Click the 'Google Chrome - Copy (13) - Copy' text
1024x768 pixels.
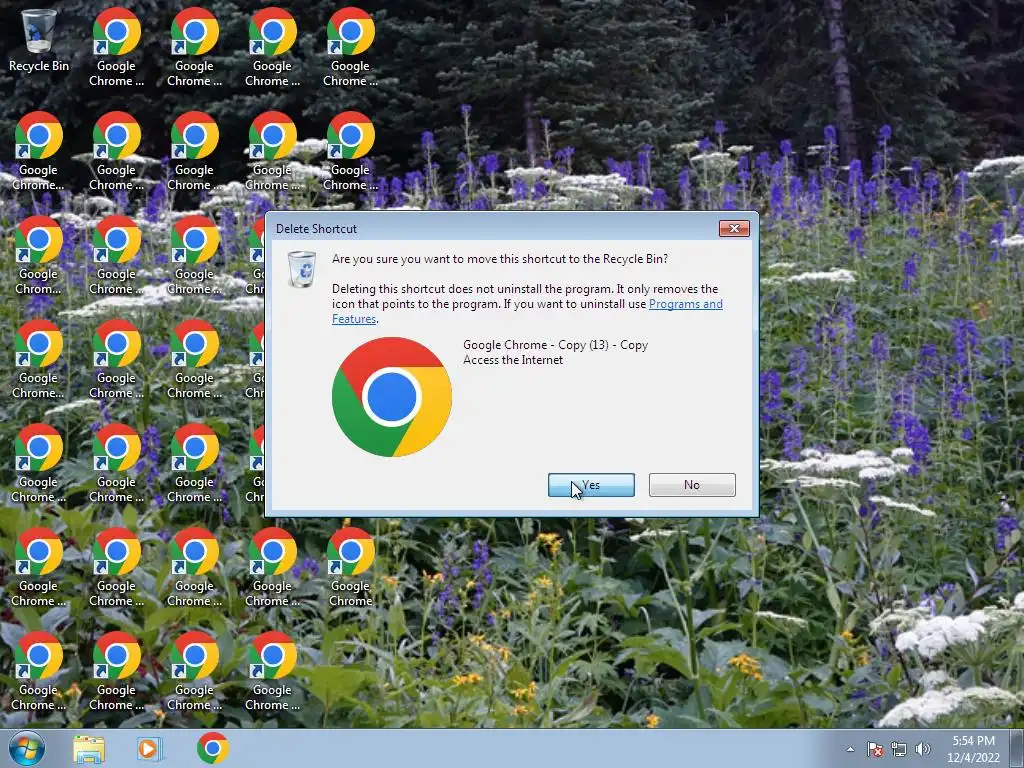[x=555, y=345]
